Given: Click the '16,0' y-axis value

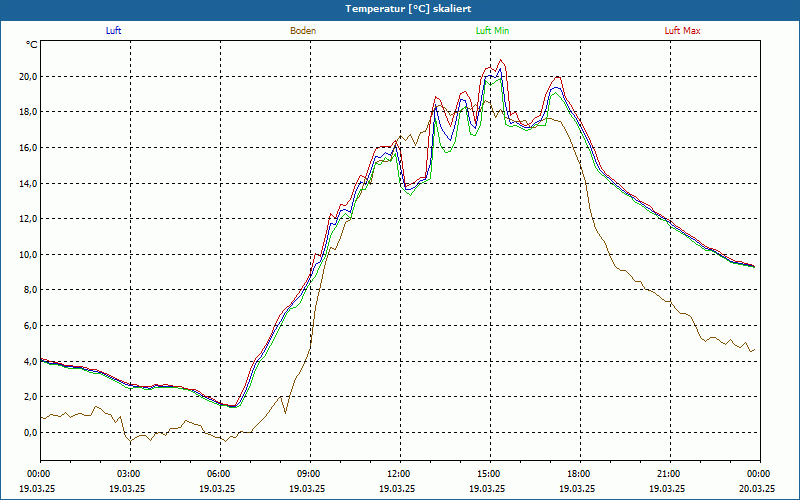Looking at the screenshot, I should (x=28, y=148).
